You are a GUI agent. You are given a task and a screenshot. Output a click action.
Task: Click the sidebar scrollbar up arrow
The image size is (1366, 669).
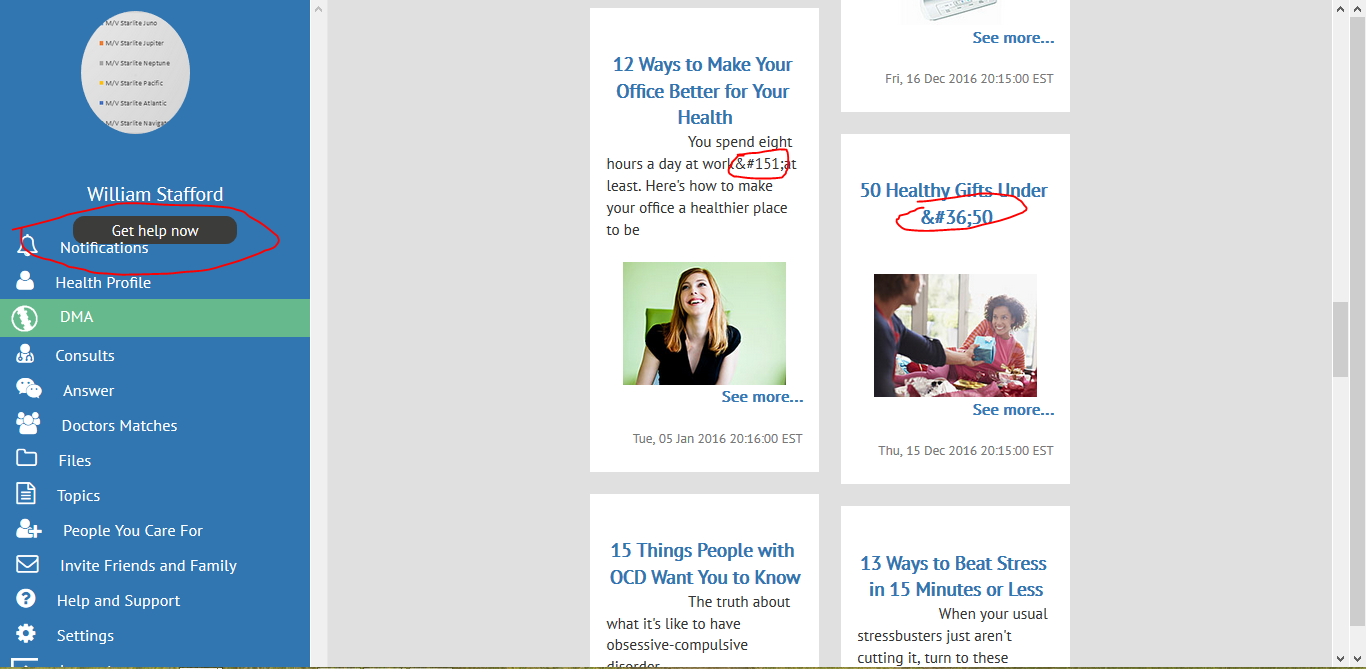coord(318,8)
